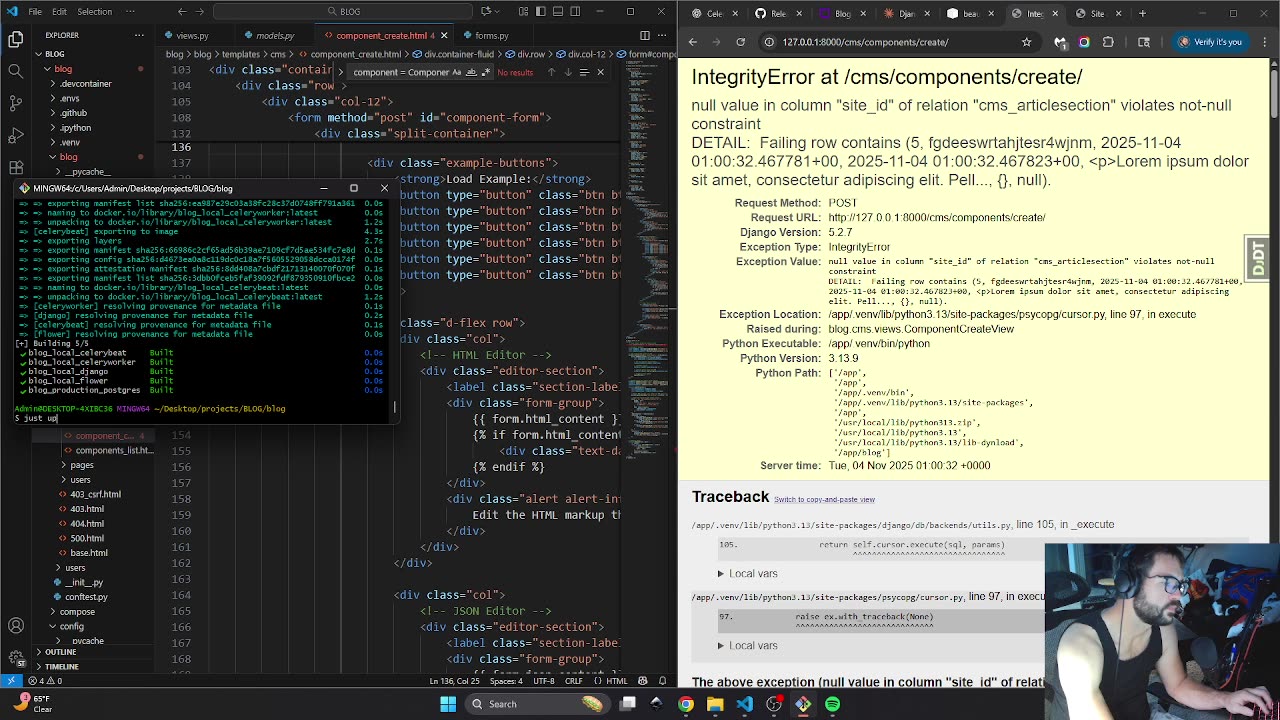Open the Manage gear in VS Code
The image size is (1280, 720).
coord(15,659)
